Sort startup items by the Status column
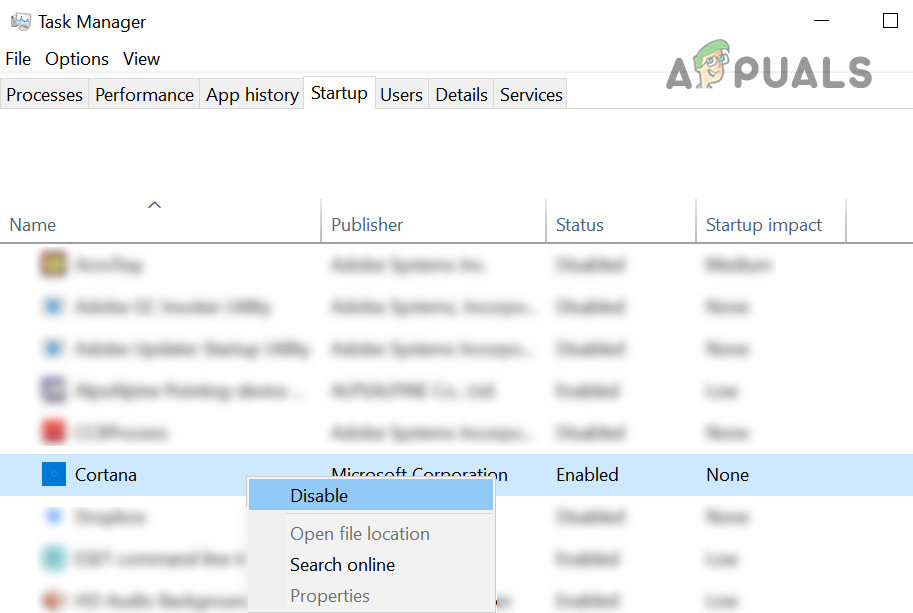 point(580,224)
